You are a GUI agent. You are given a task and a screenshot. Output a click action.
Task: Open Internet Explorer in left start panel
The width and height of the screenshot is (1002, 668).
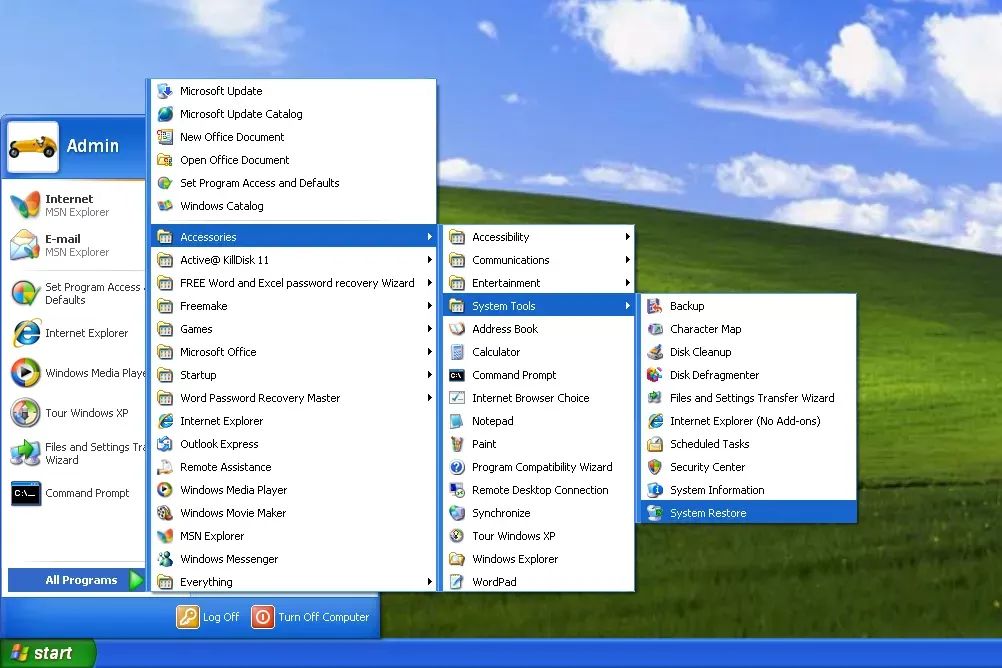(73, 333)
